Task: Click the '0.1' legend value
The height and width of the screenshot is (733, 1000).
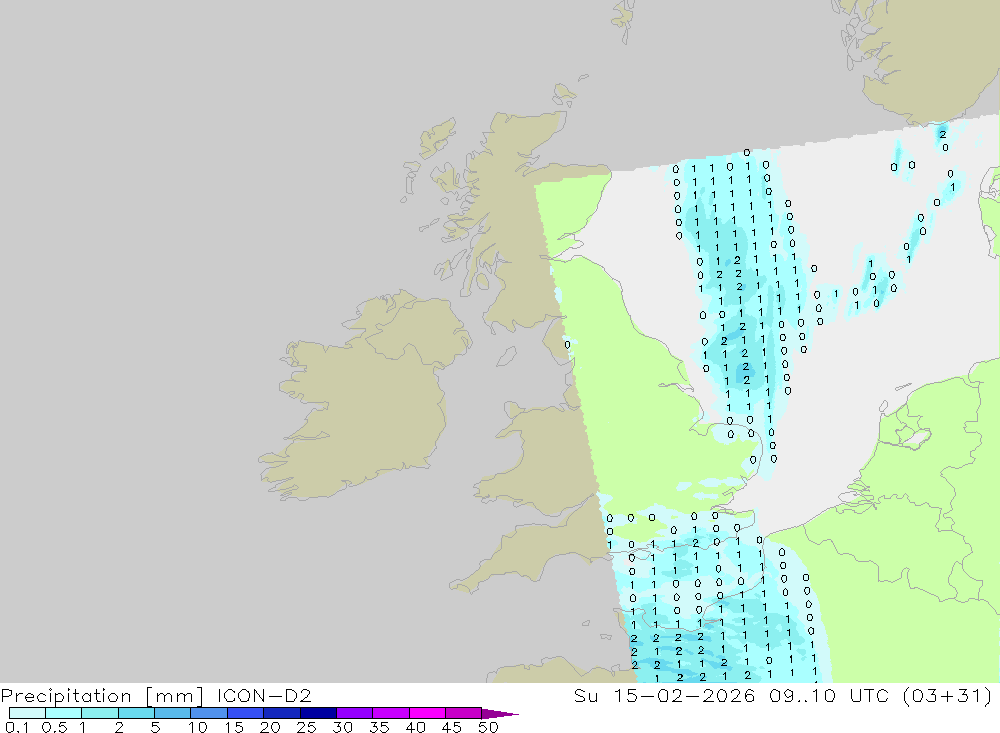Action: (x=17, y=727)
